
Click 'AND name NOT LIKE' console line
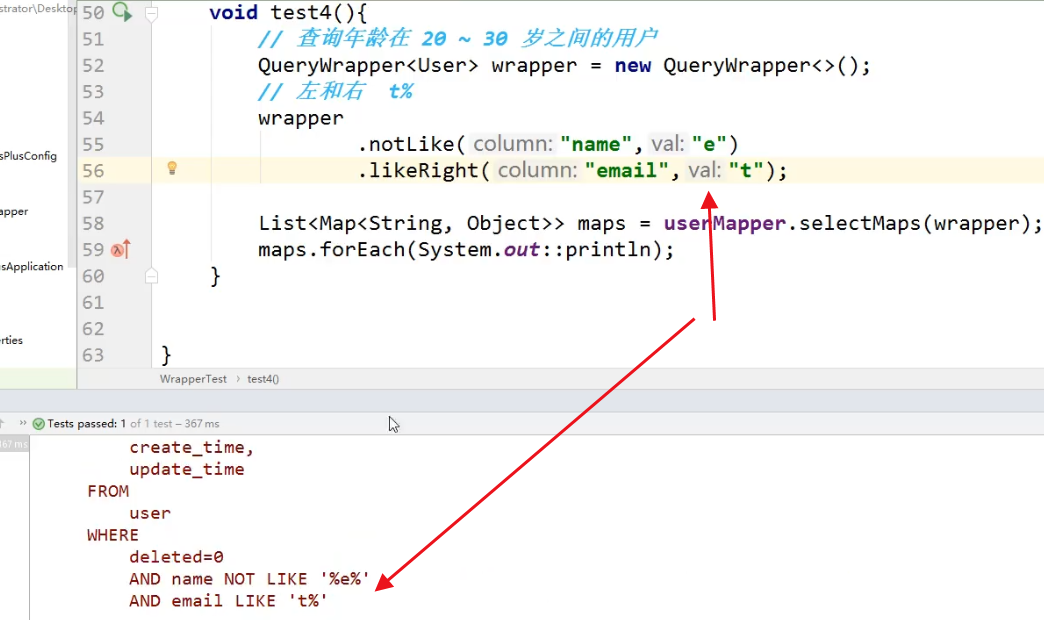coord(249,579)
